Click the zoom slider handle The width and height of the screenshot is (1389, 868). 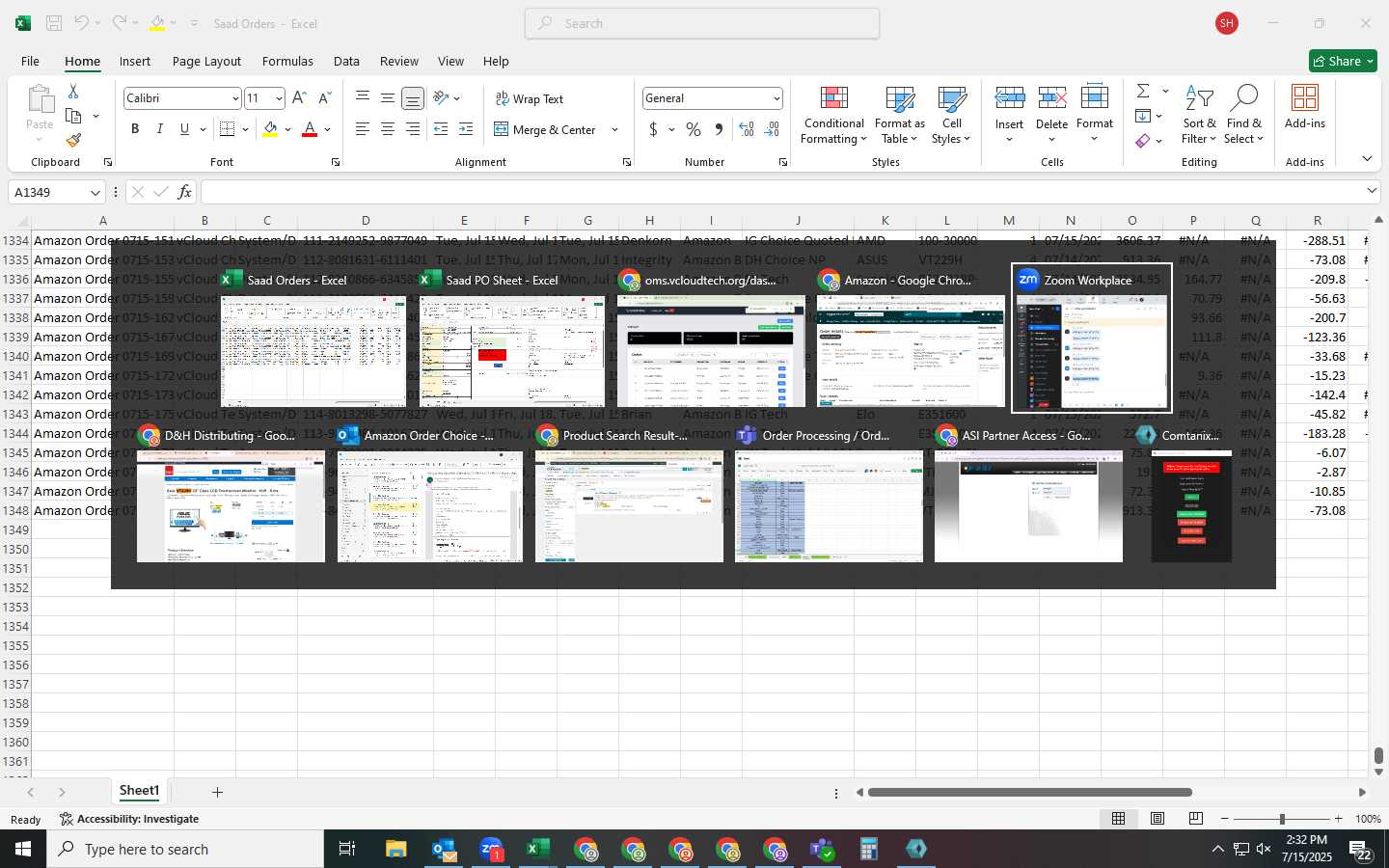tap(1282, 819)
